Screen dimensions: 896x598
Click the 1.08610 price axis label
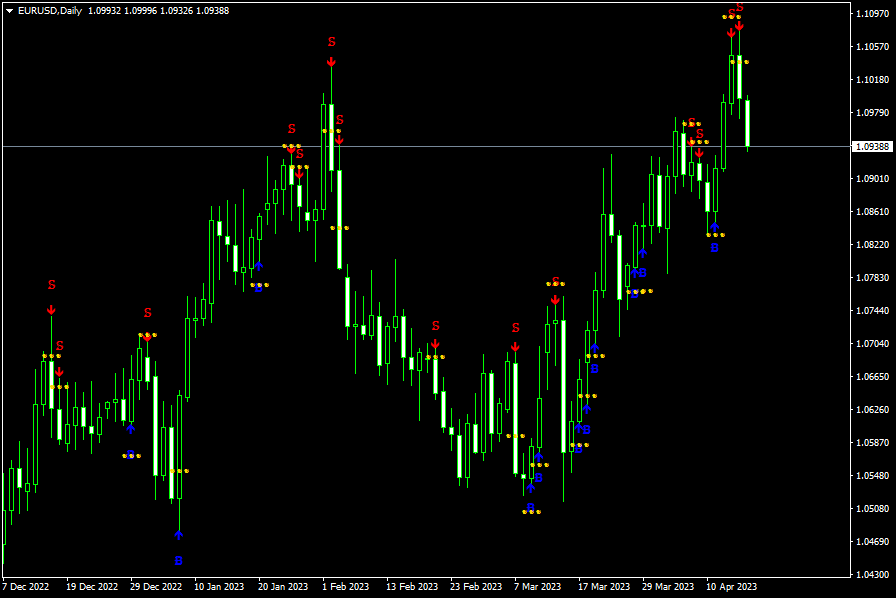873,212
